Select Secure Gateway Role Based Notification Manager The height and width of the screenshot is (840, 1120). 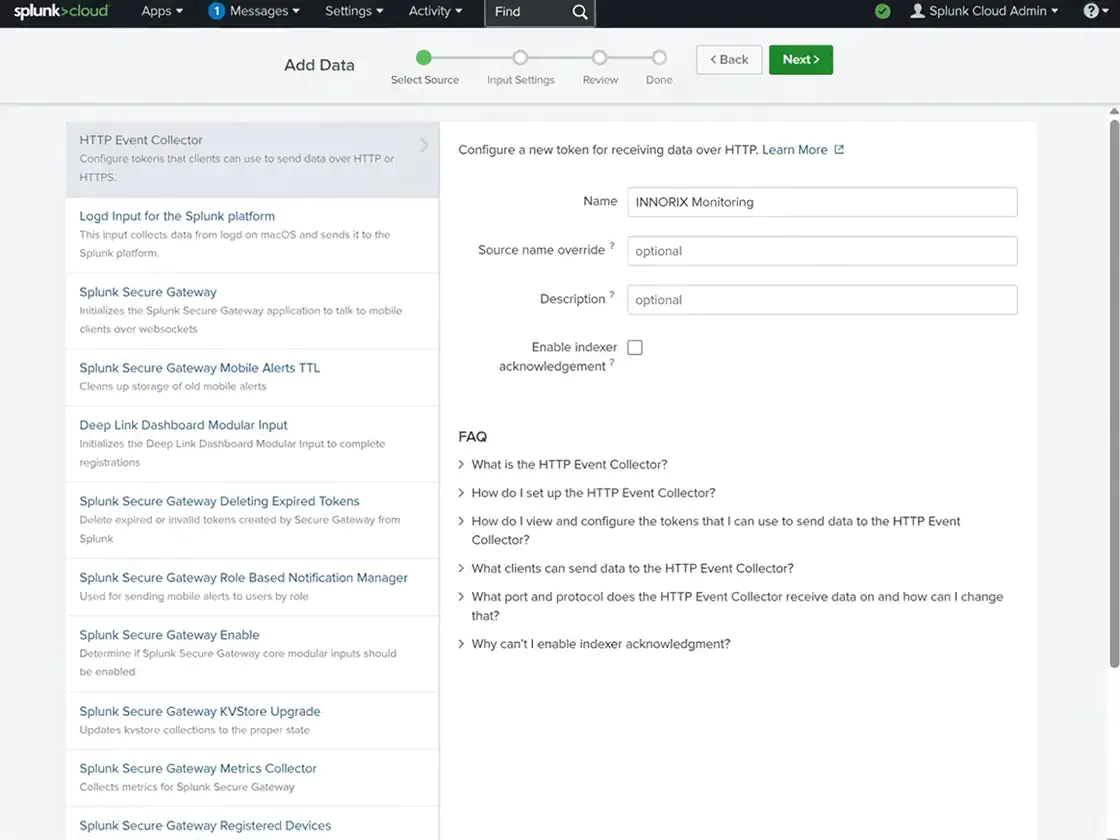pos(253,587)
